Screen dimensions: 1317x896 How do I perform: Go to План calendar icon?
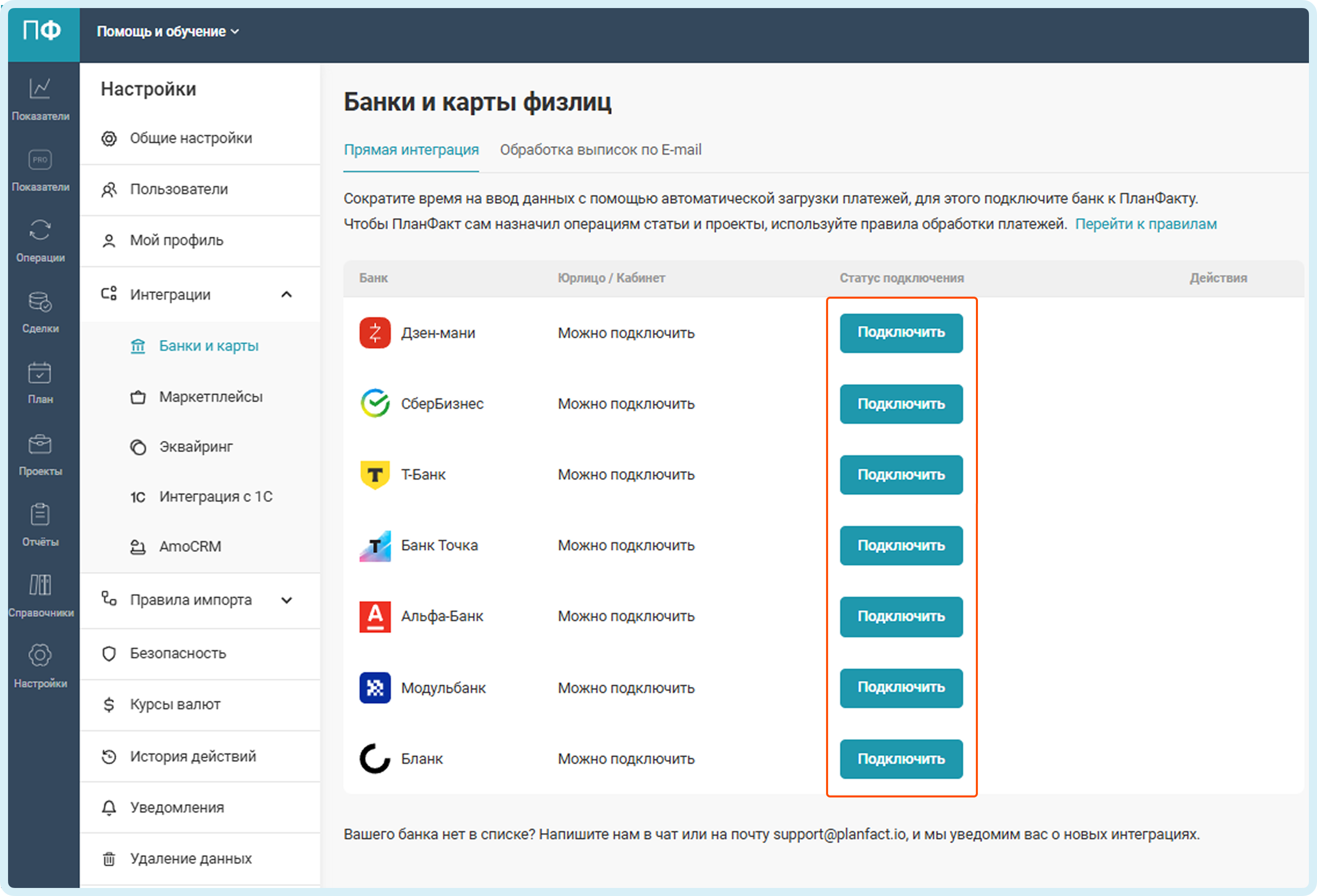pyautogui.click(x=40, y=382)
